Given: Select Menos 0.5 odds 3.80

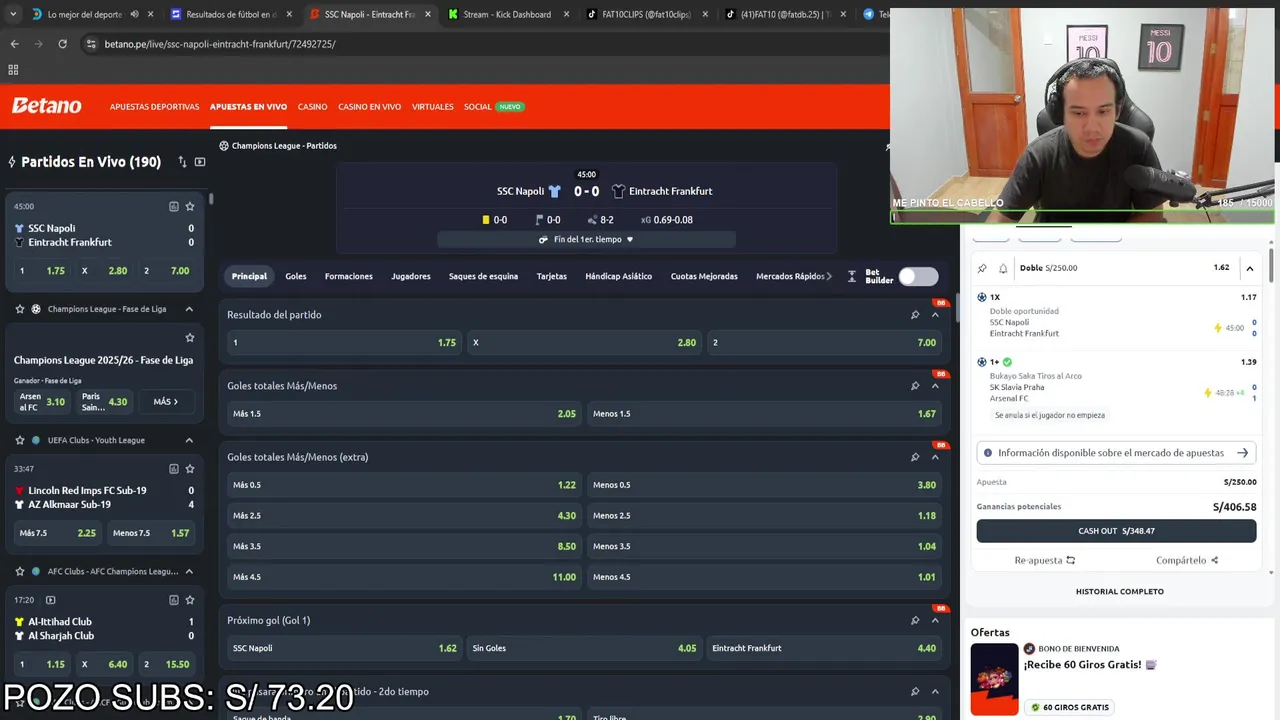Looking at the screenshot, I should click(764, 485).
